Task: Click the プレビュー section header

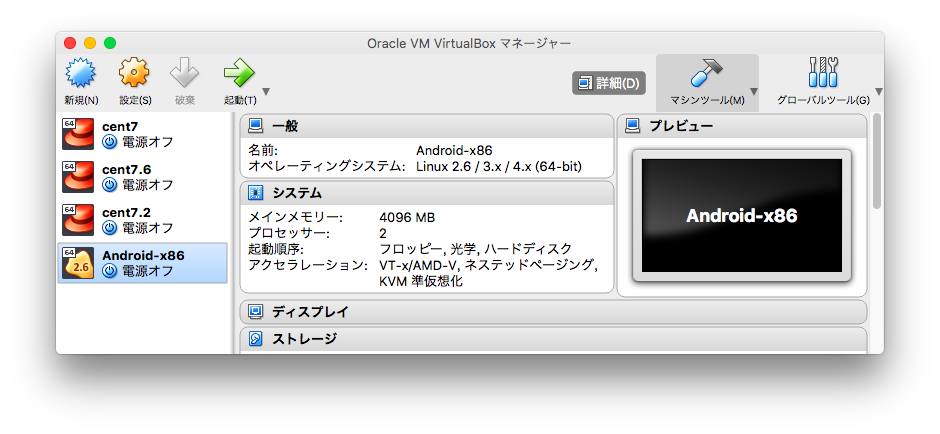Action: coord(742,126)
